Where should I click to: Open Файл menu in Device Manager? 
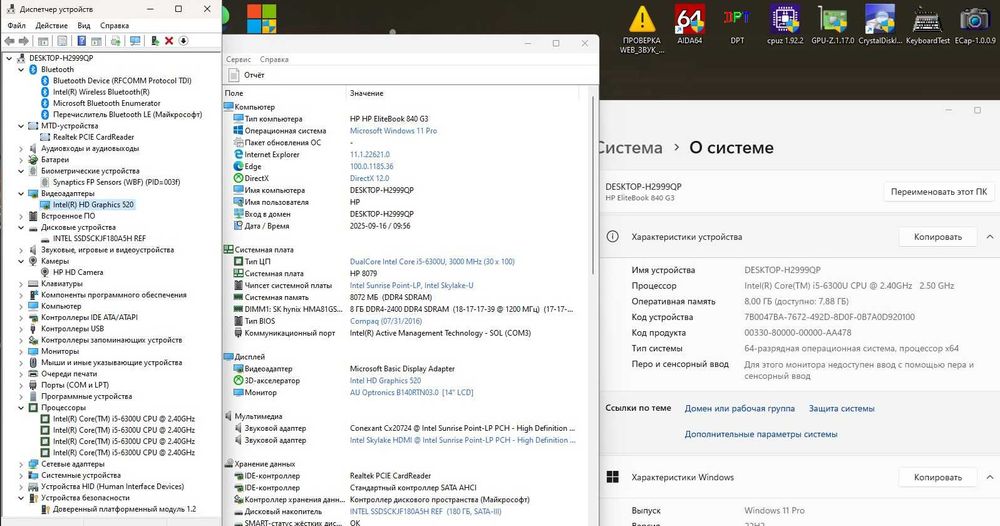coord(17,26)
